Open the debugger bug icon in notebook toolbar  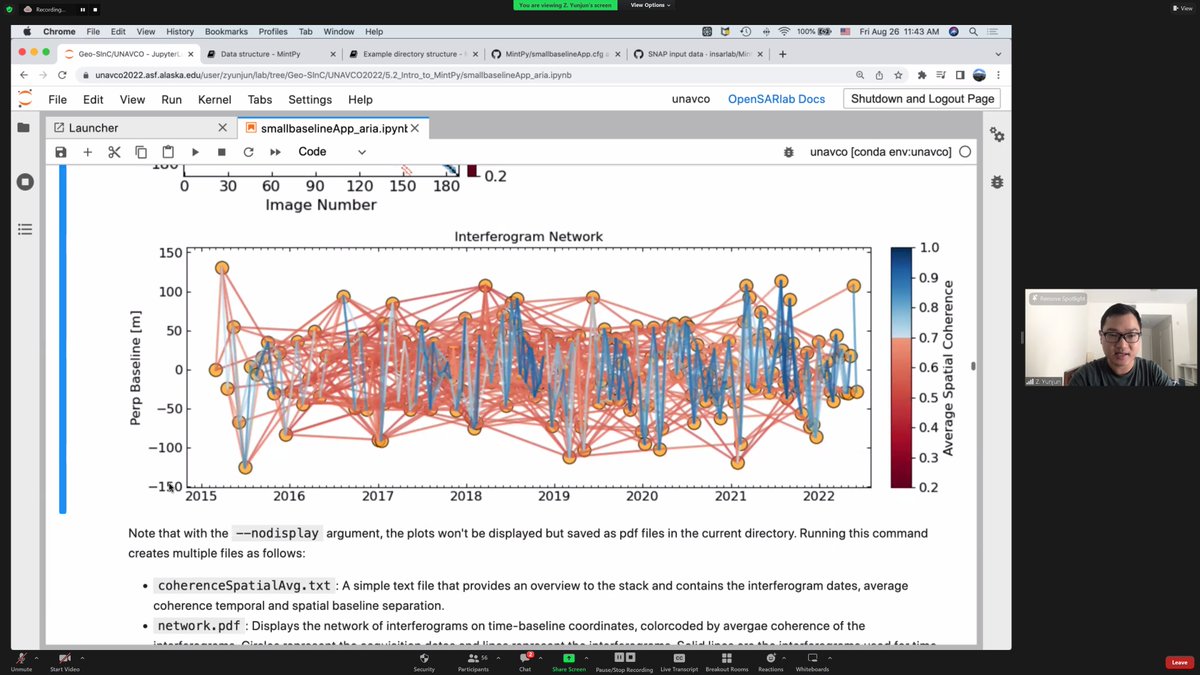(789, 152)
